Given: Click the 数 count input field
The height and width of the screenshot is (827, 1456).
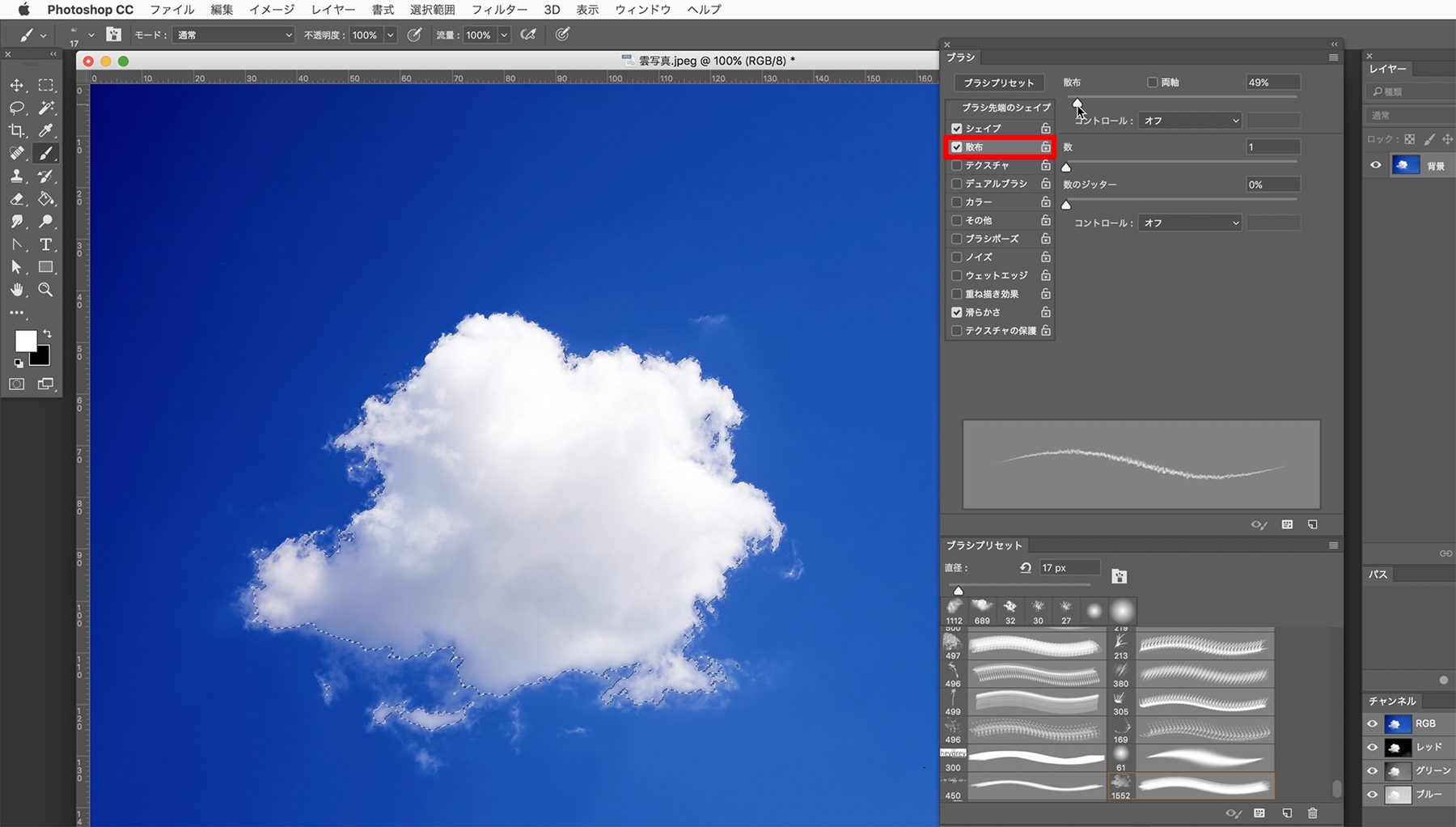Looking at the screenshot, I should coord(1273,147).
